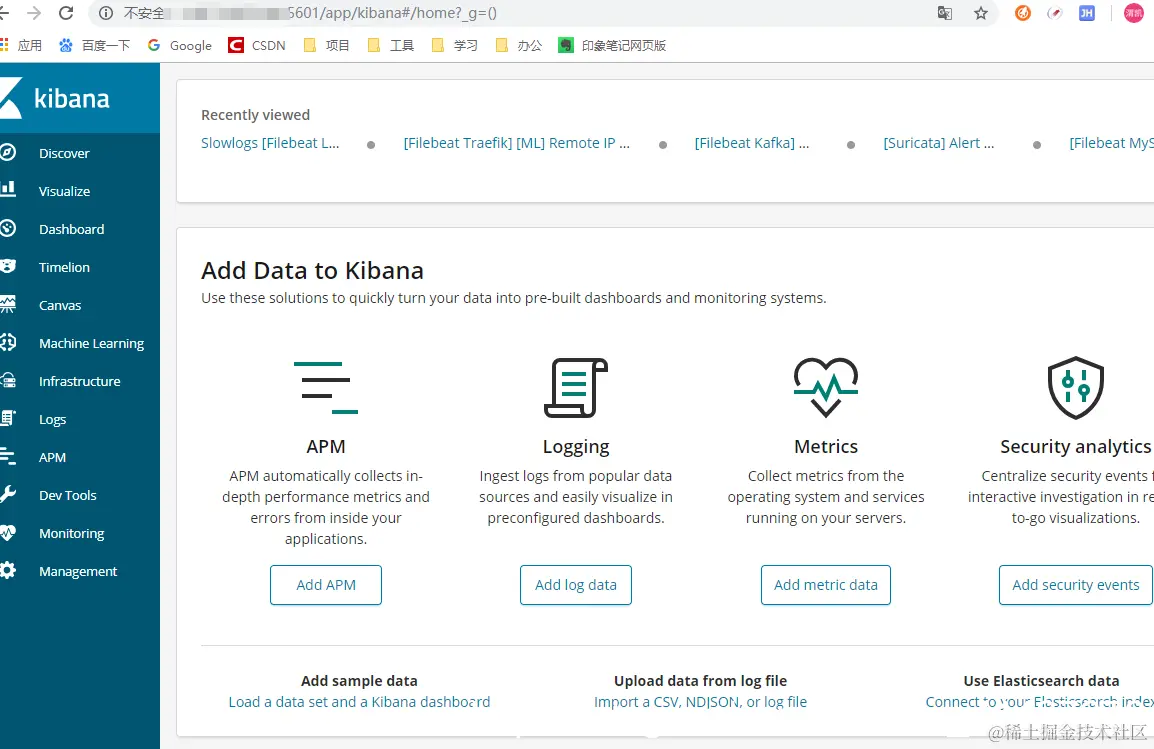Click the Add security events button
This screenshot has width=1154, height=749.
pyautogui.click(x=1075, y=585)
